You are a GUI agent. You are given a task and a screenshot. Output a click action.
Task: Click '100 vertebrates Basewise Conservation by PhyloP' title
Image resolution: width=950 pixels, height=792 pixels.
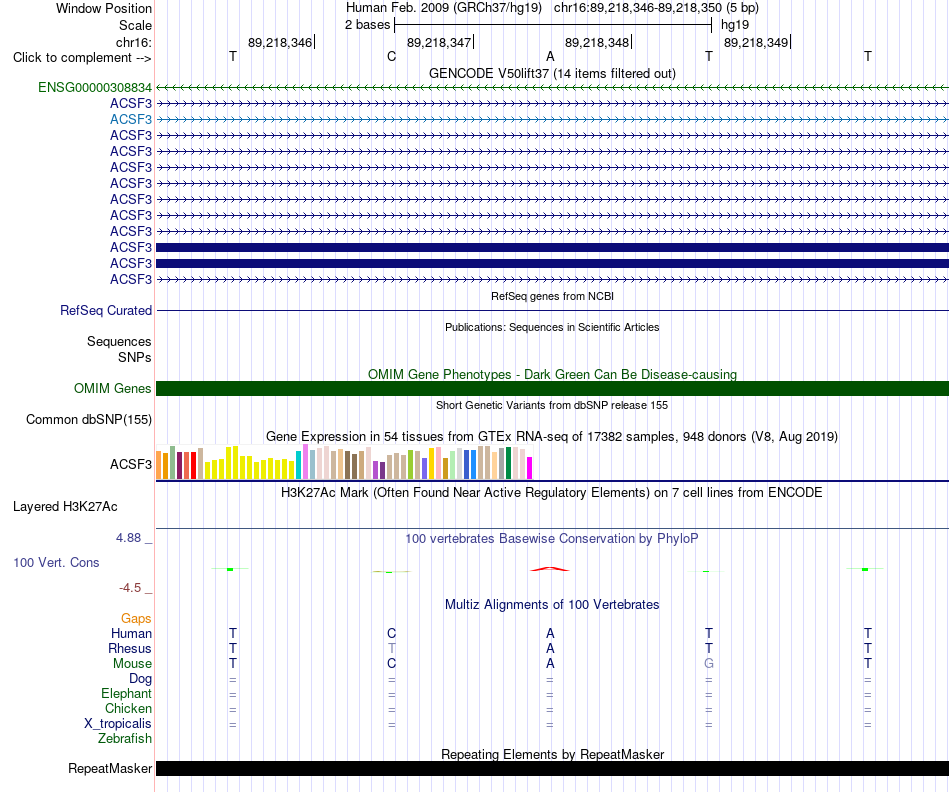point(552,538)
